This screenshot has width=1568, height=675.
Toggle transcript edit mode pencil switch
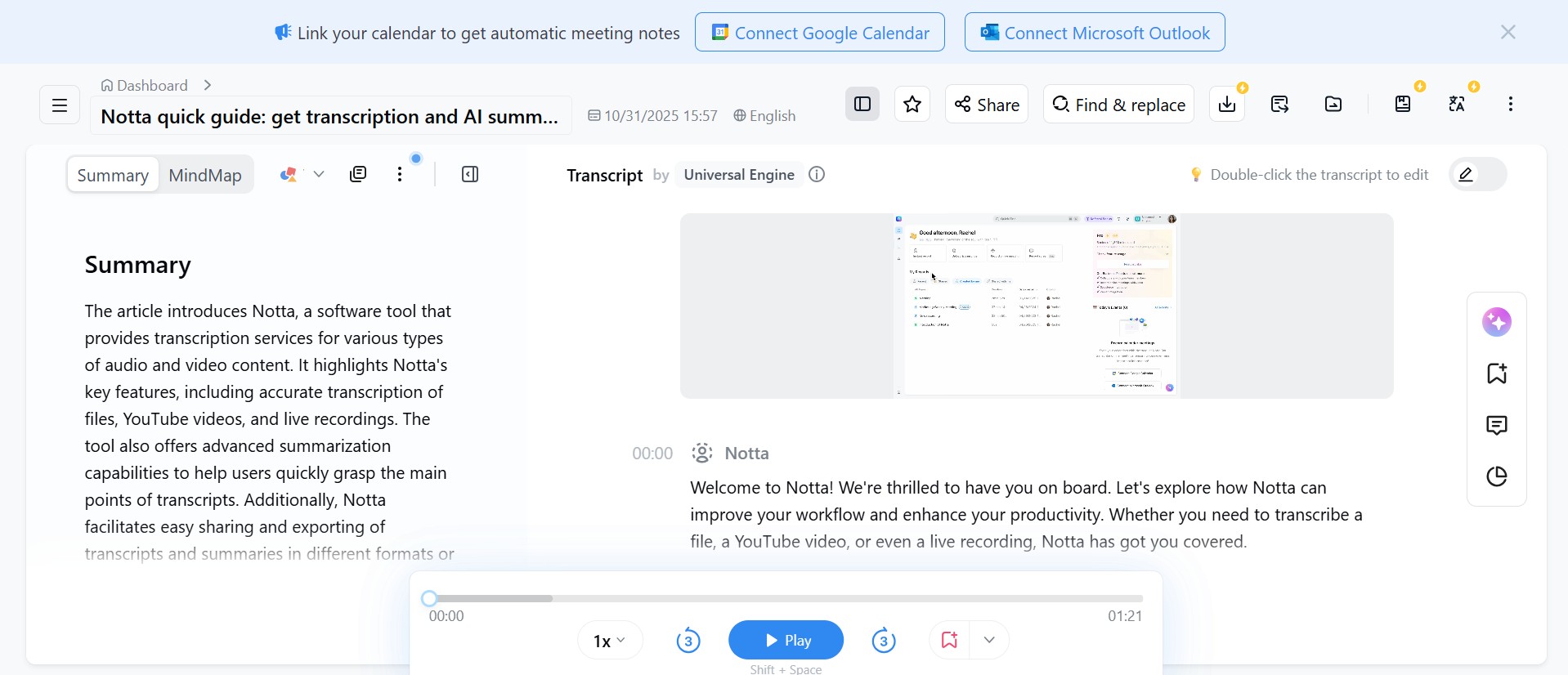(x=1478, y=174)
